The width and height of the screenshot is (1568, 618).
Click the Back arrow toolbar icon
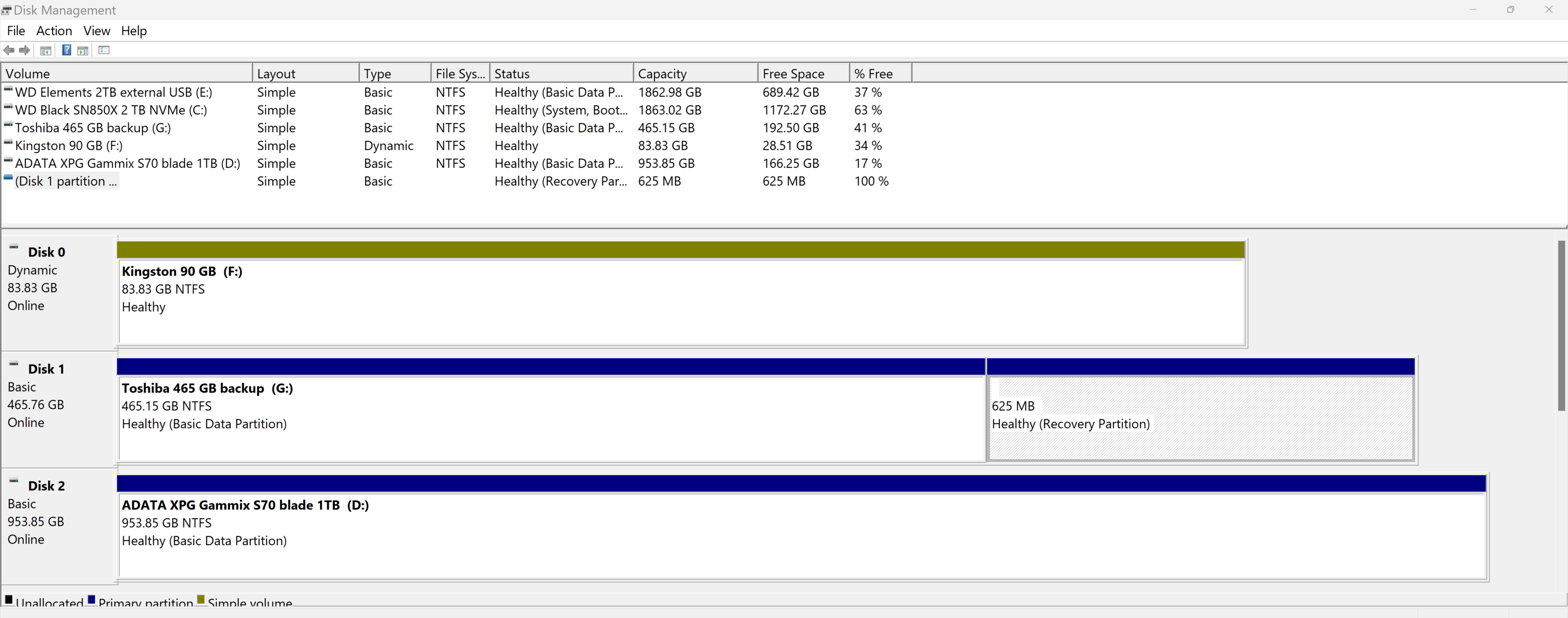coord(9,50)
